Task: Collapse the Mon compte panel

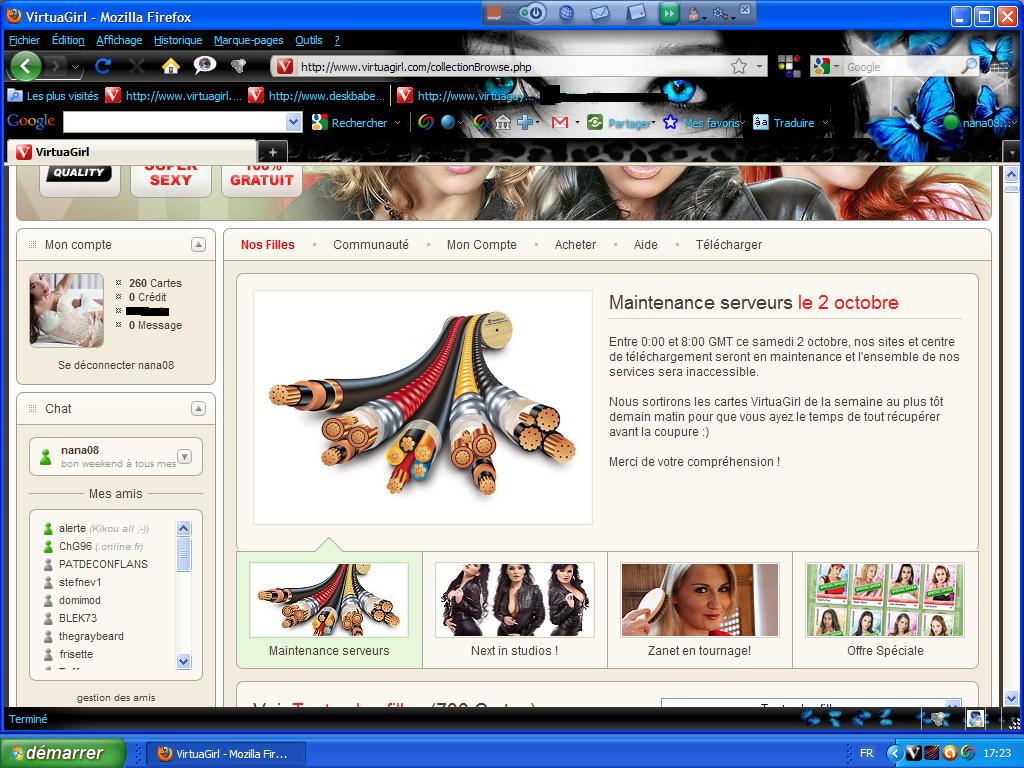Action: point(199,244)
